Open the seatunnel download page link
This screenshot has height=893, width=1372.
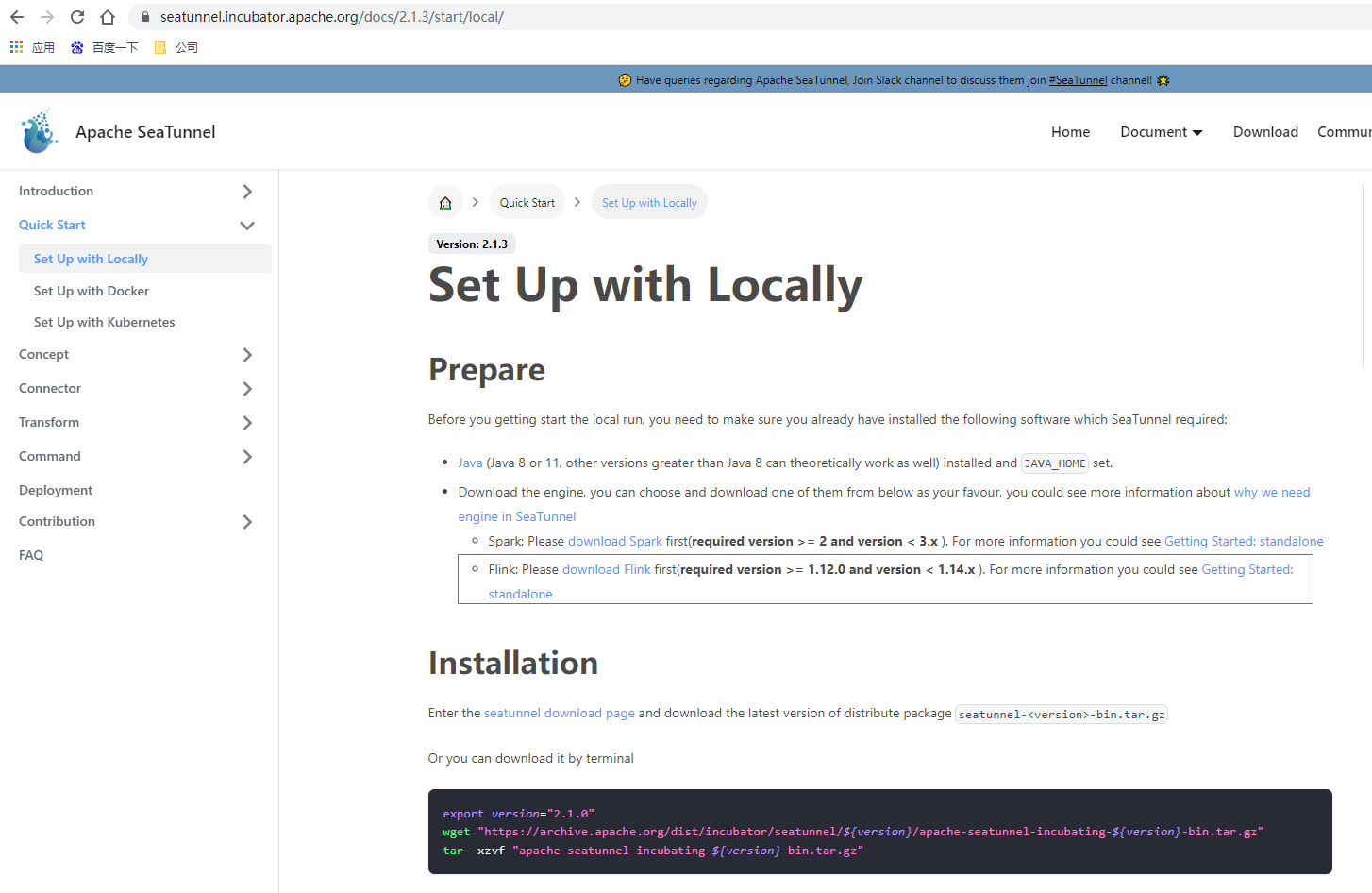click(x=560, y=713)
